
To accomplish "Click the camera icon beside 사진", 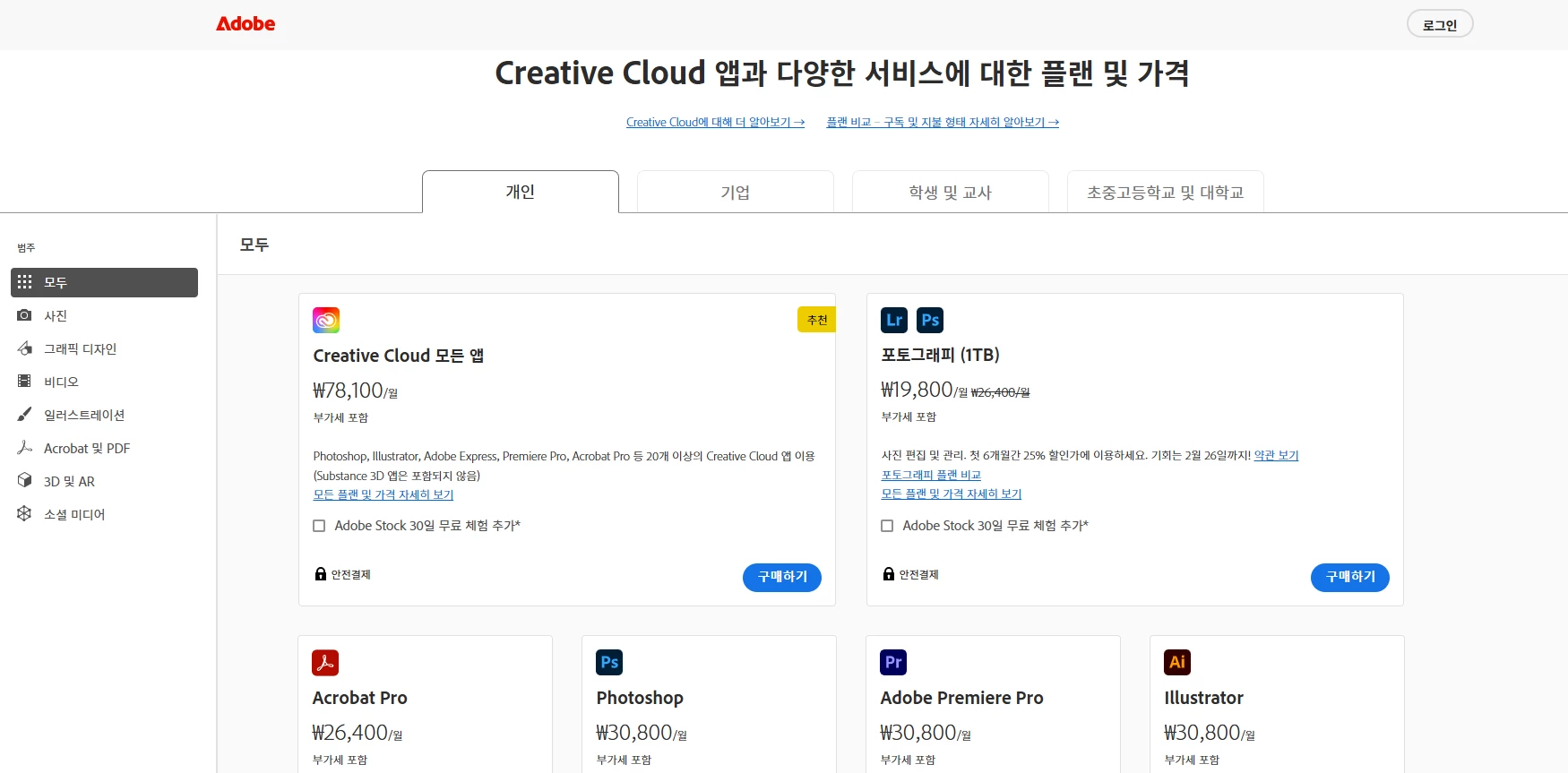I will [x=24, y=315].
